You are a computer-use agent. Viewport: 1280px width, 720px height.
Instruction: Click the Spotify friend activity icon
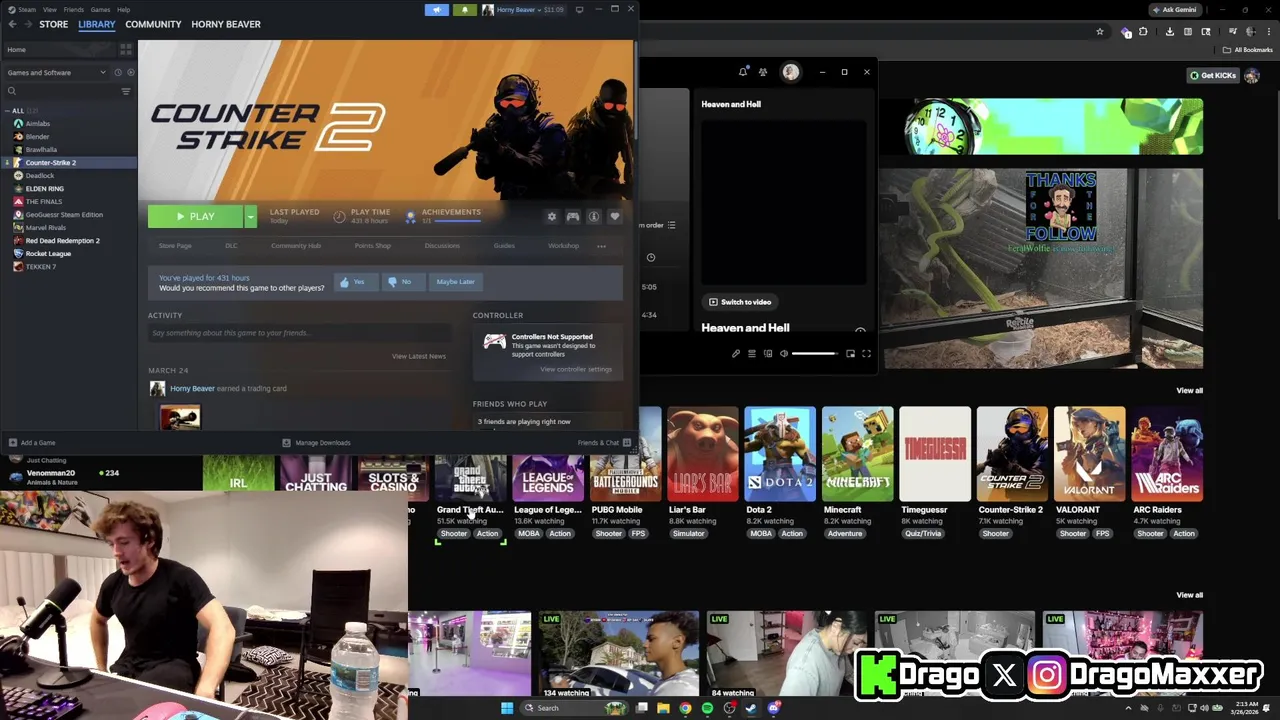763,72
